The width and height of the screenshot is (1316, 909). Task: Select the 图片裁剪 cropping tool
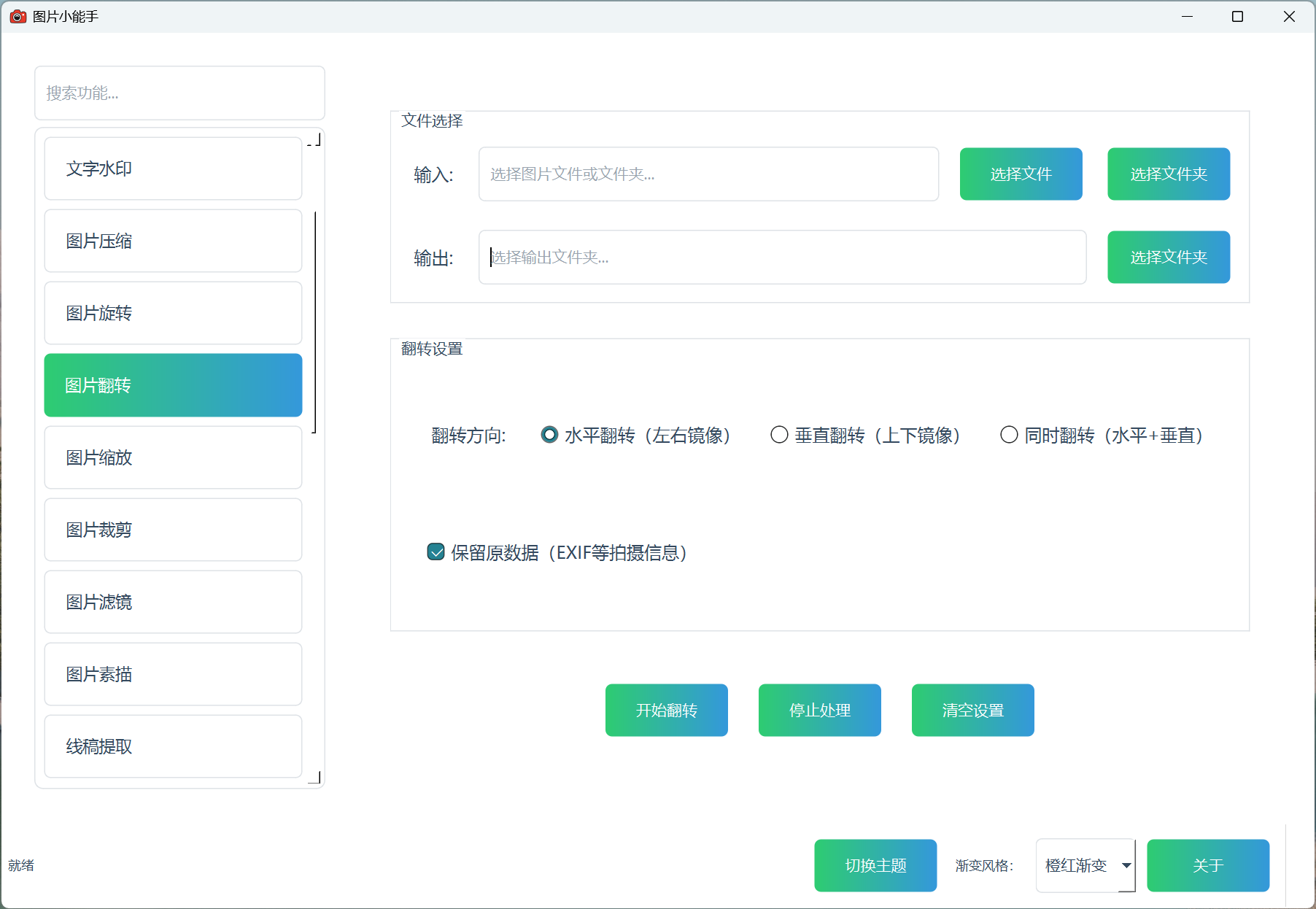[172, 530]
